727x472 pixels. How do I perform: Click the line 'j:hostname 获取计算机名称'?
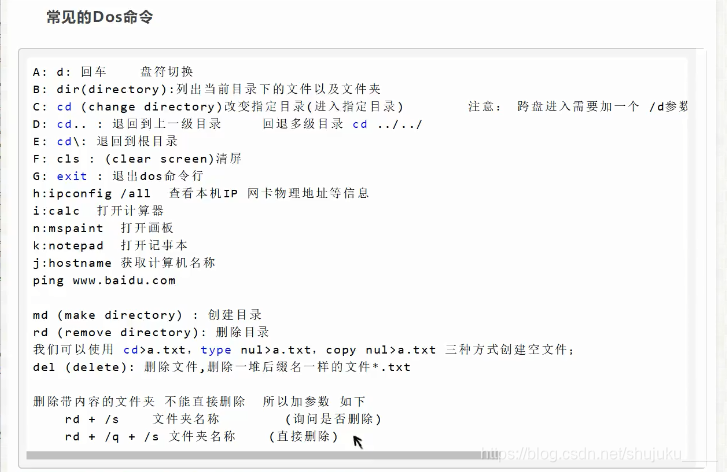click(124, 263)
